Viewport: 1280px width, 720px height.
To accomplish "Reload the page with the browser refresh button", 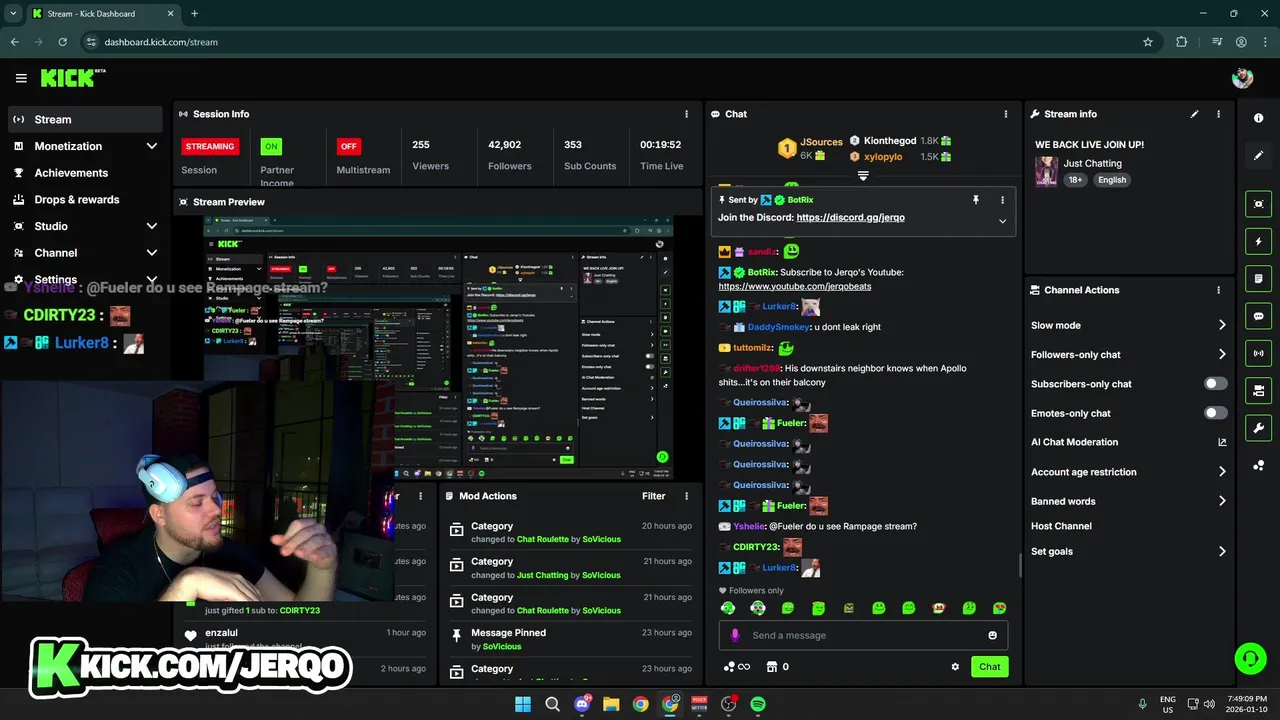I will 62,42.
